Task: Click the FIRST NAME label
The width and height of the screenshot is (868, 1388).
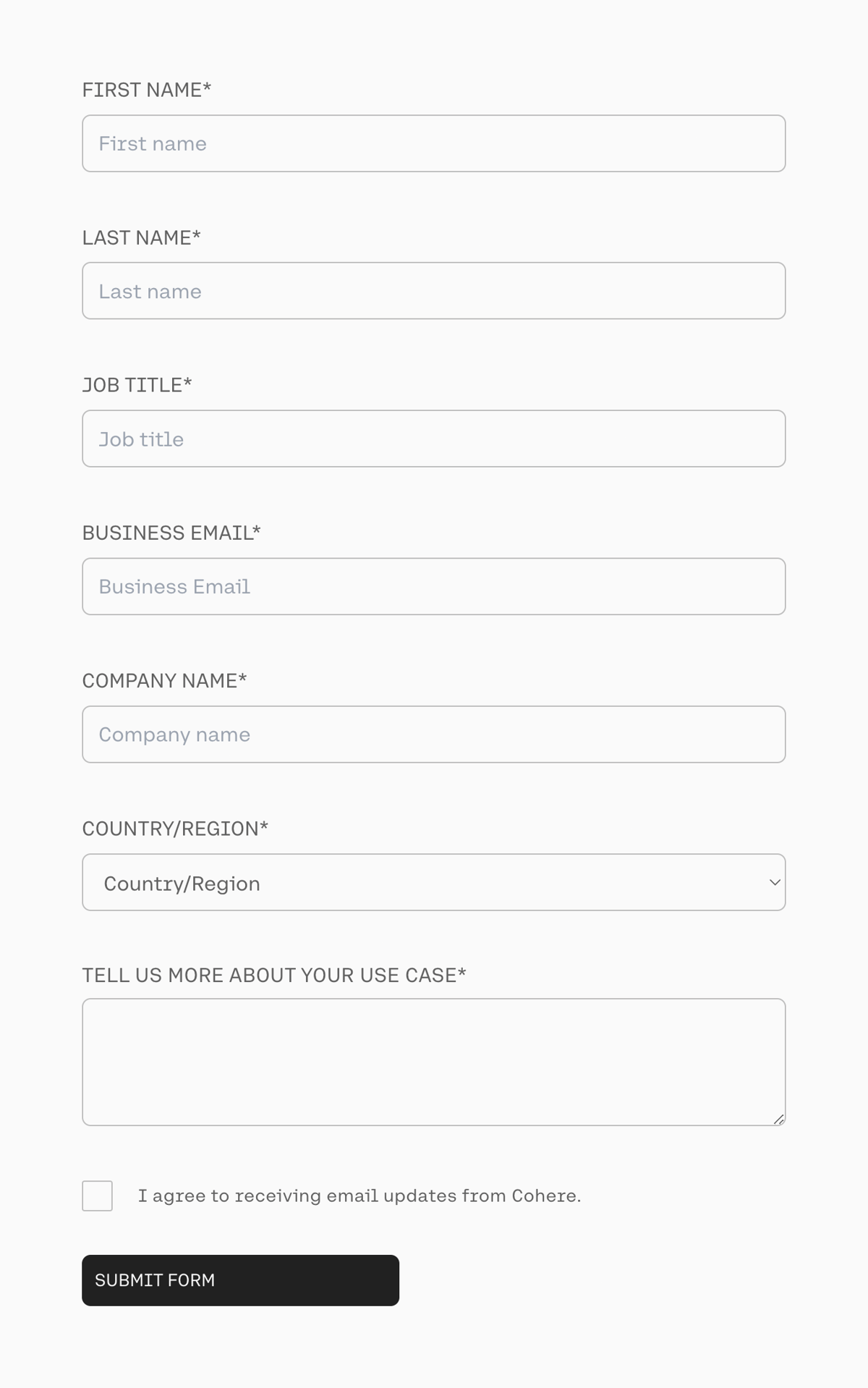Action: click(x=146, y=90)
